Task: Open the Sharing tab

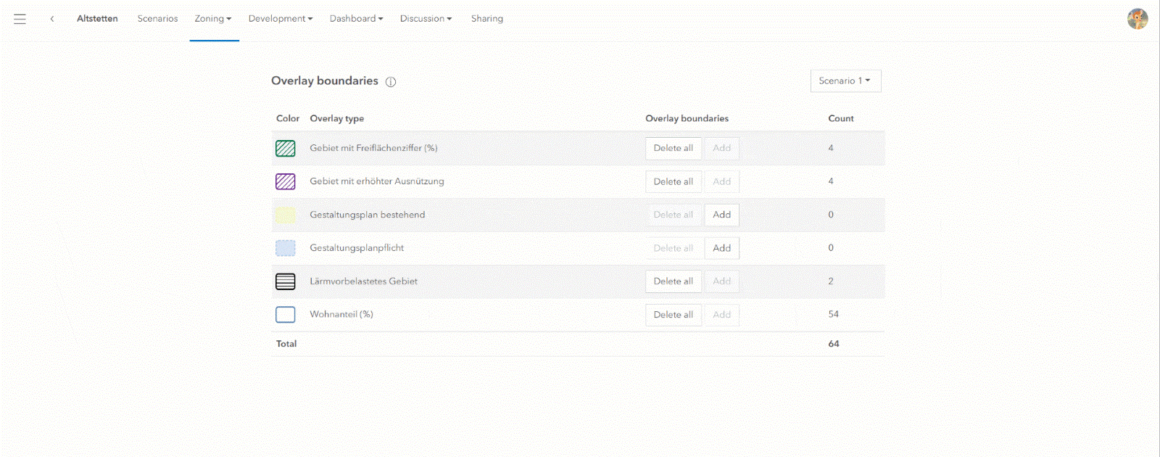Action: coord(487,18)
